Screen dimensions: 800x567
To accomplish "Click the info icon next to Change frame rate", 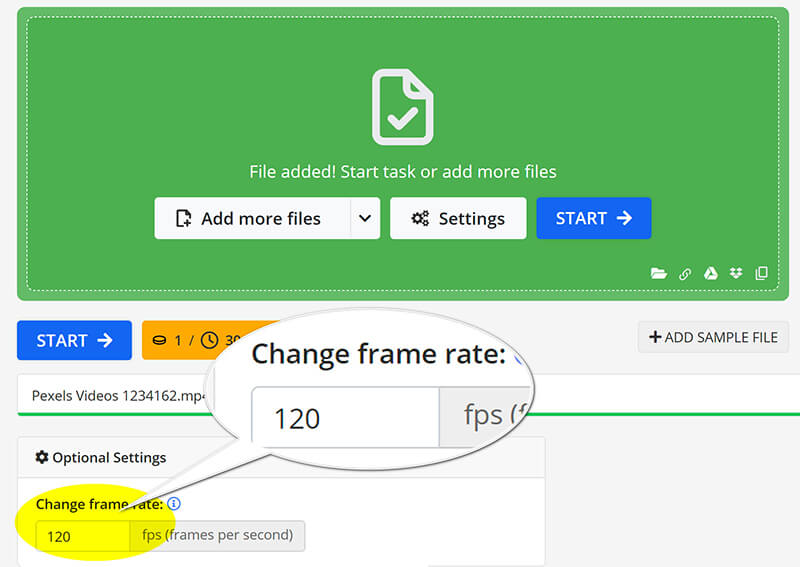I will tap(174, 504).
